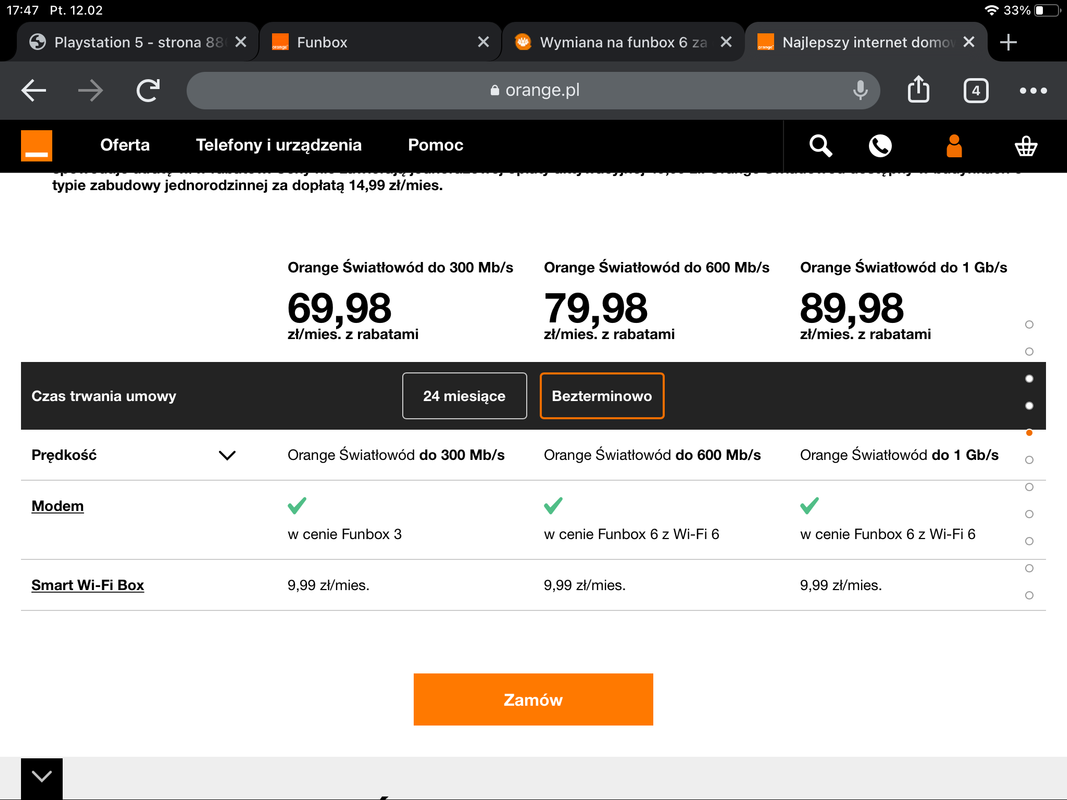Click the 79,98 price text
Viewport: 1067px width, 800px height.
pos(595,308)
